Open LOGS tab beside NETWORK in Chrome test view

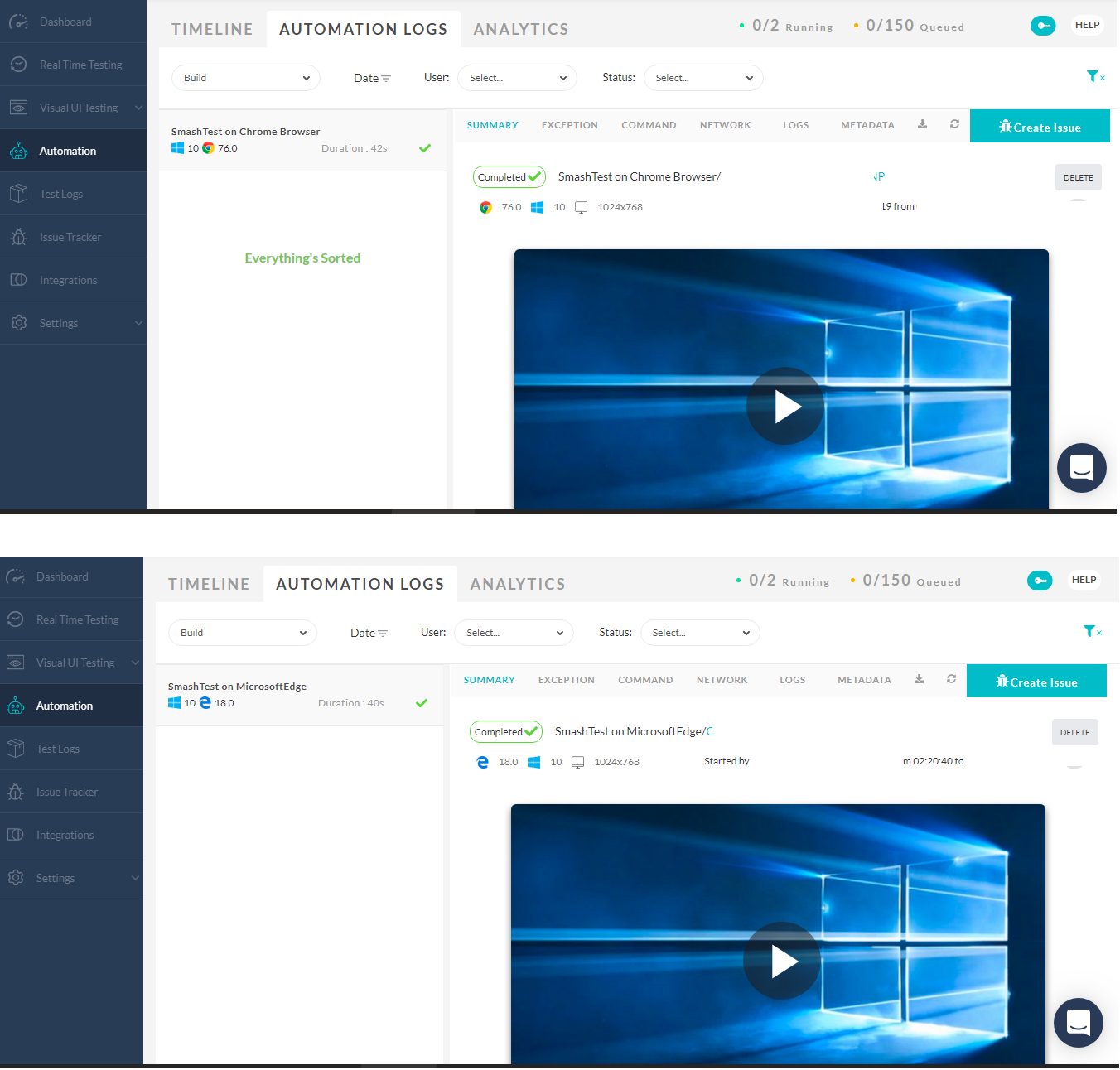point(796,125)
